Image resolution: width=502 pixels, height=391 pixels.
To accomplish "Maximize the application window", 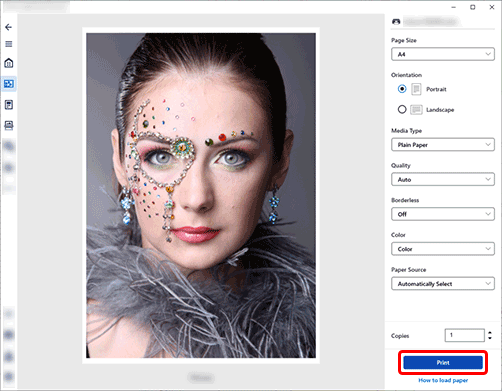I will (x=473, y=7).
